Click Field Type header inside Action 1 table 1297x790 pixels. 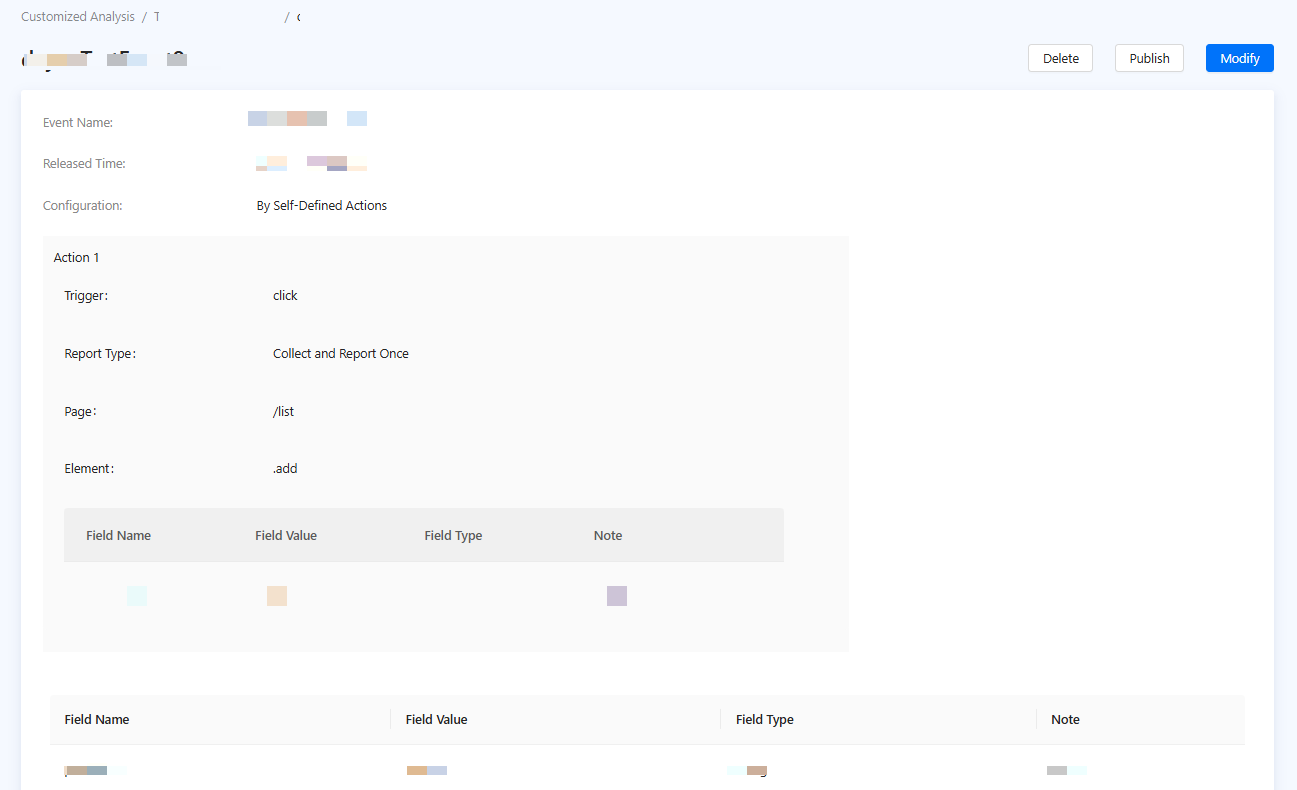click(453, 535)
